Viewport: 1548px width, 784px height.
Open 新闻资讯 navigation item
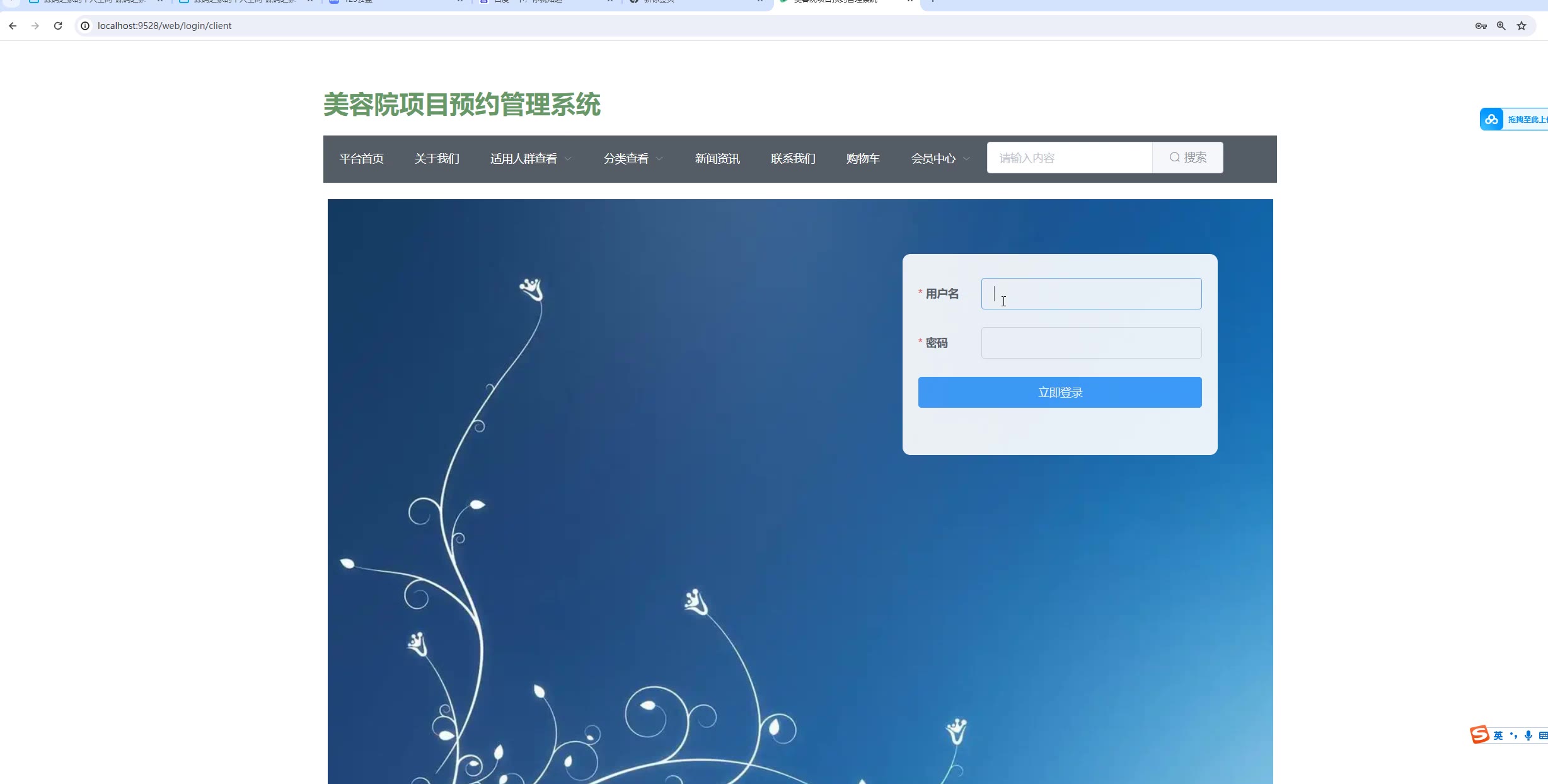point(717,159)
